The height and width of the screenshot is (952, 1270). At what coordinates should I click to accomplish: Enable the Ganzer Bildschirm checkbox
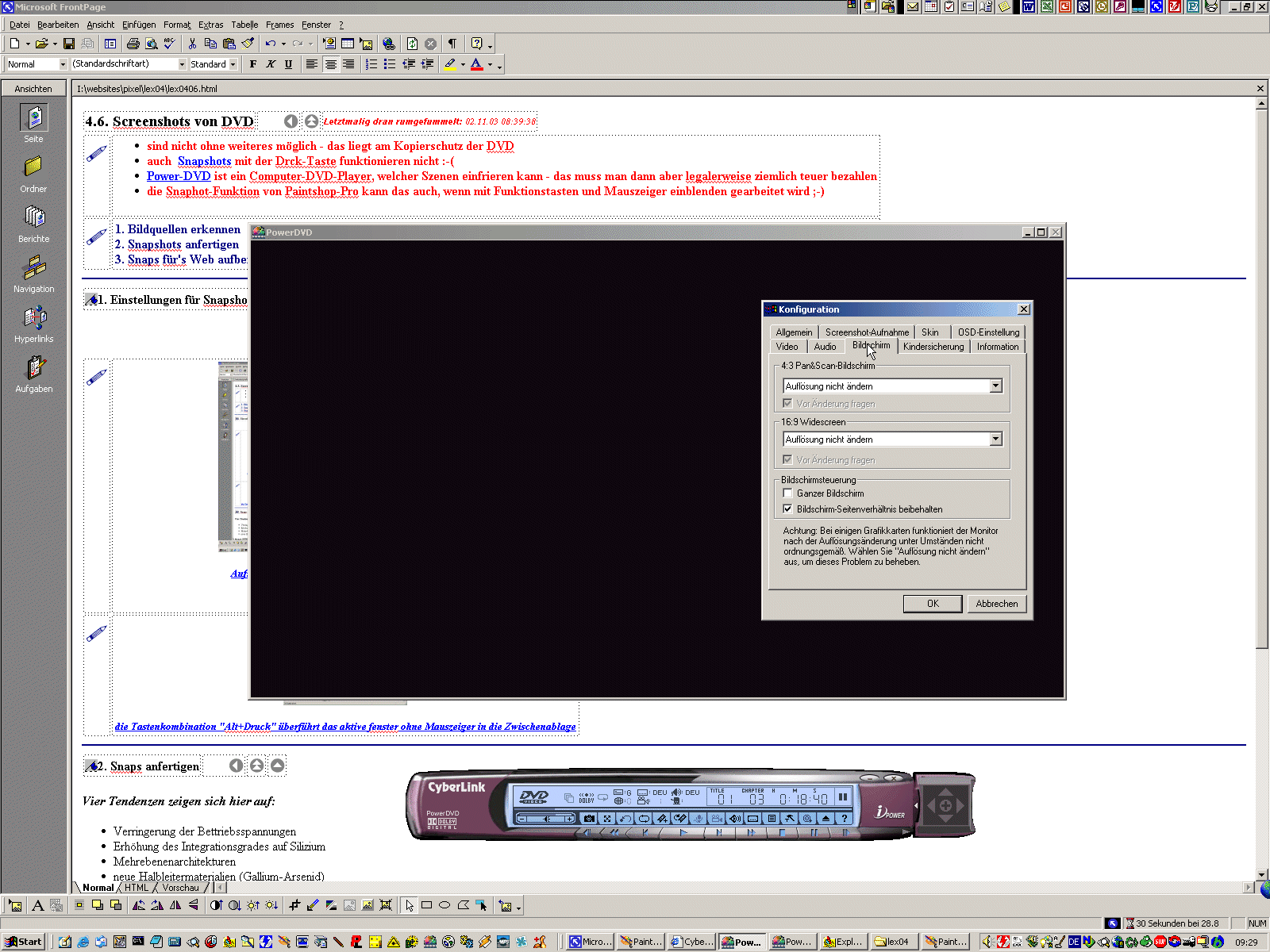click(787, 493)
